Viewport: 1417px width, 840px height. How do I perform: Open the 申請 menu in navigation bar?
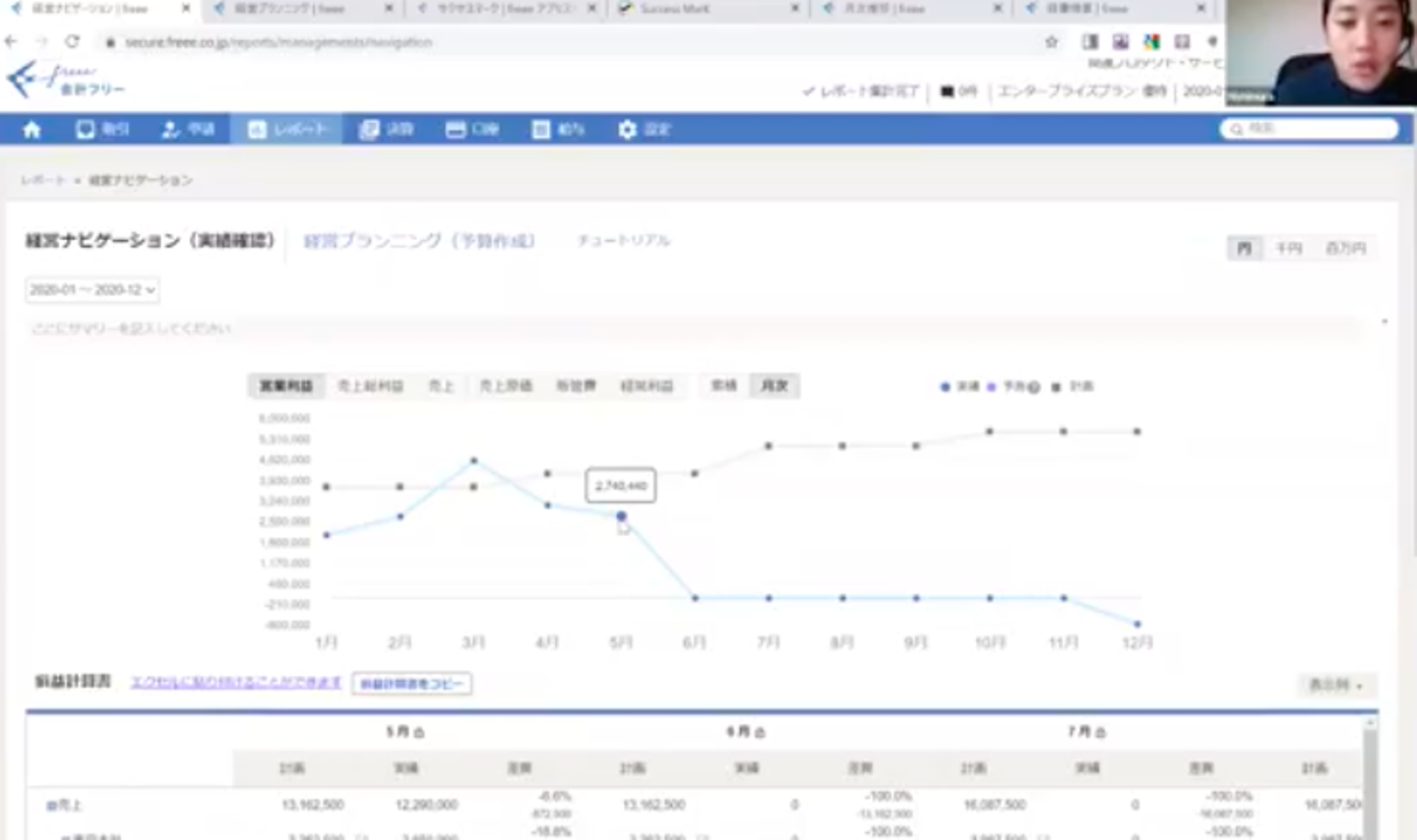187,129
